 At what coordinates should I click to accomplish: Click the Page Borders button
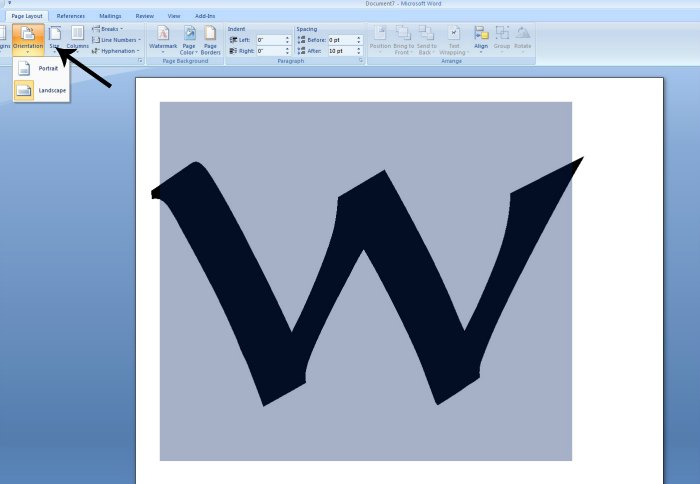tap(210, 40)
